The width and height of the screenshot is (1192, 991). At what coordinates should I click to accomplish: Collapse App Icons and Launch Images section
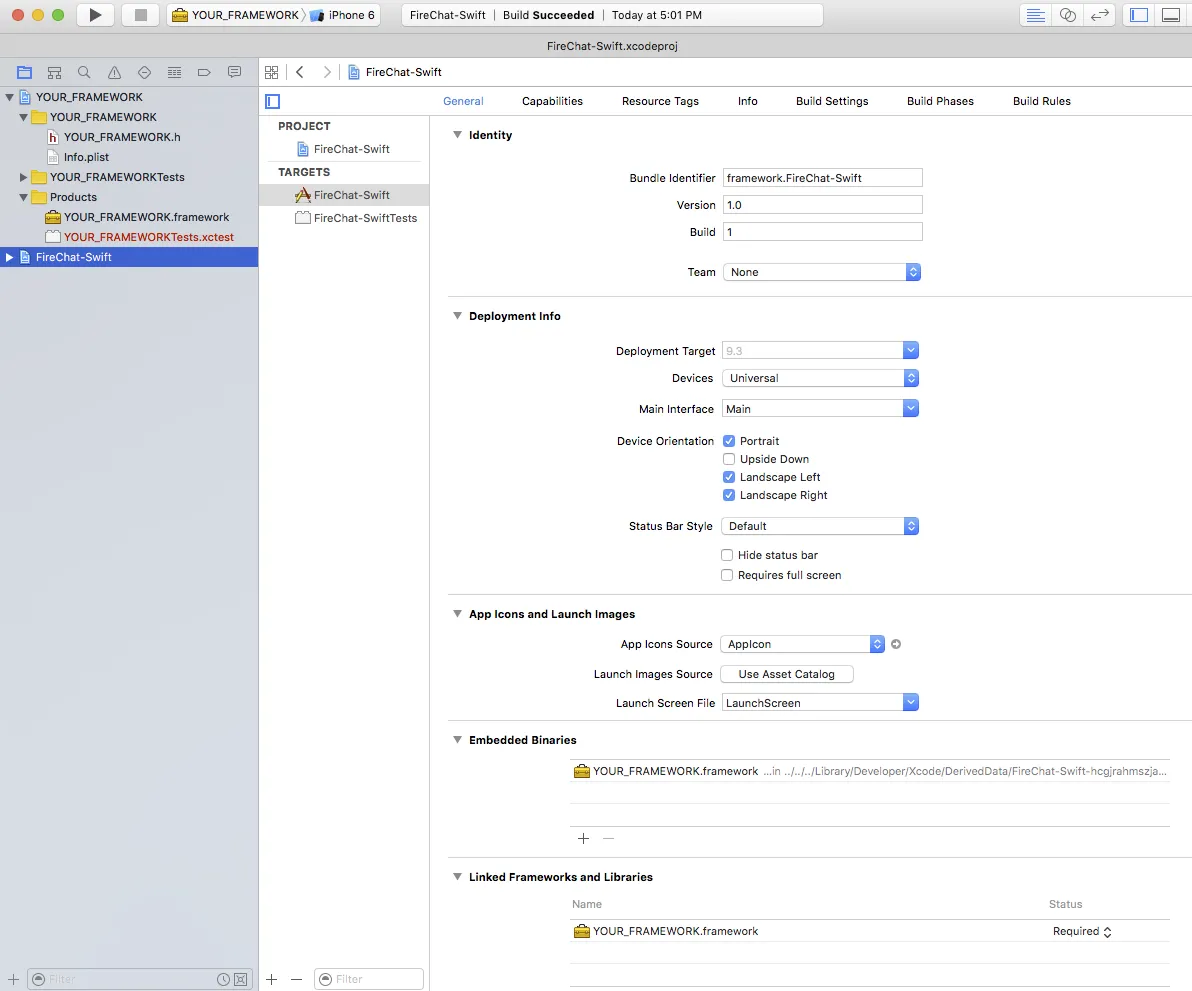click(x=457, y=613)
